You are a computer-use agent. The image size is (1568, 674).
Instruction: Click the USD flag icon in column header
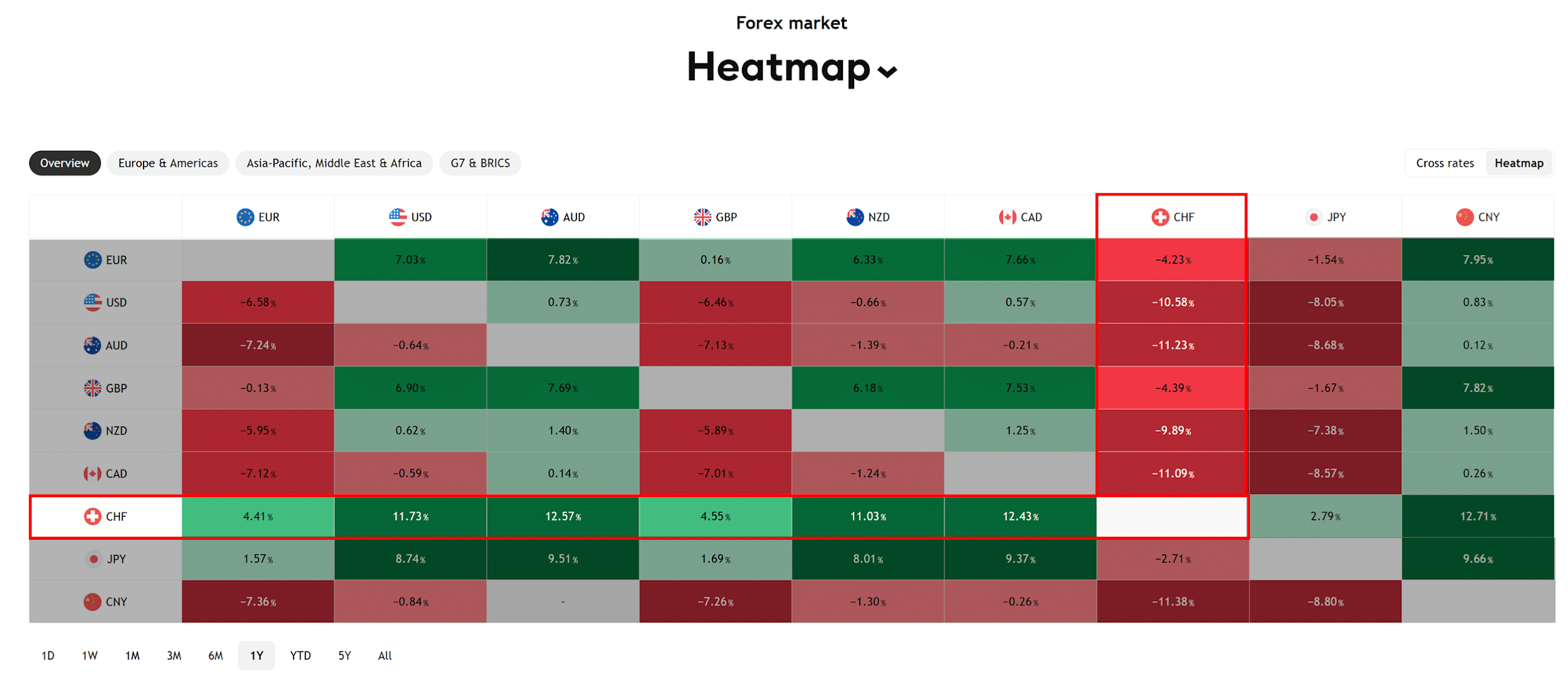point(398,217)
